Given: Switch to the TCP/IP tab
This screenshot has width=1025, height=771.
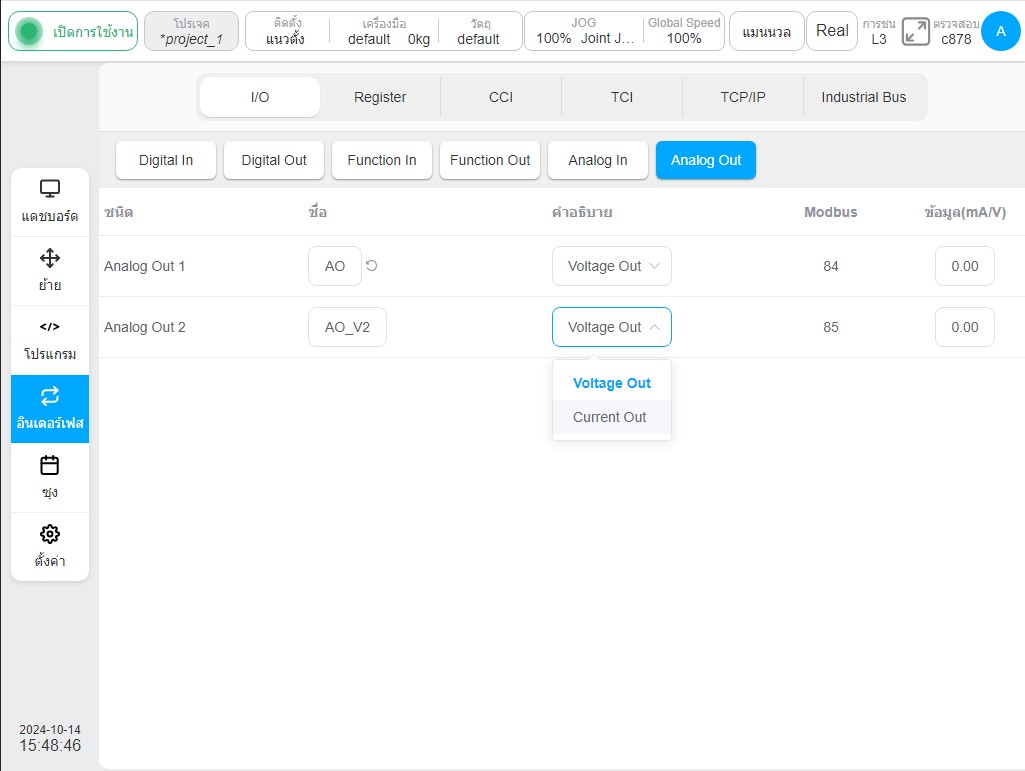Looking at the screenshot, I should coord(743,97).
